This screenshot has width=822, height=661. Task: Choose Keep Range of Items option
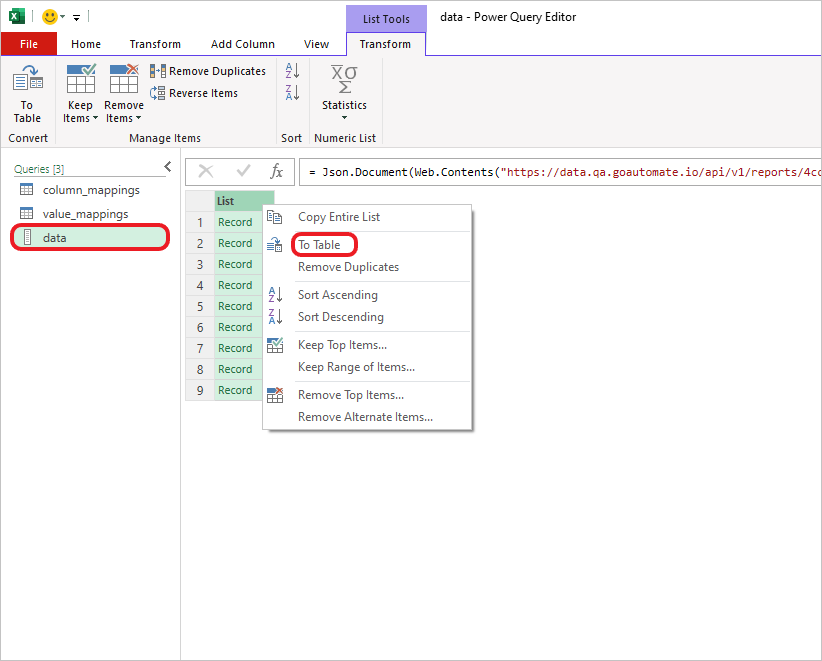click(367, 367)
